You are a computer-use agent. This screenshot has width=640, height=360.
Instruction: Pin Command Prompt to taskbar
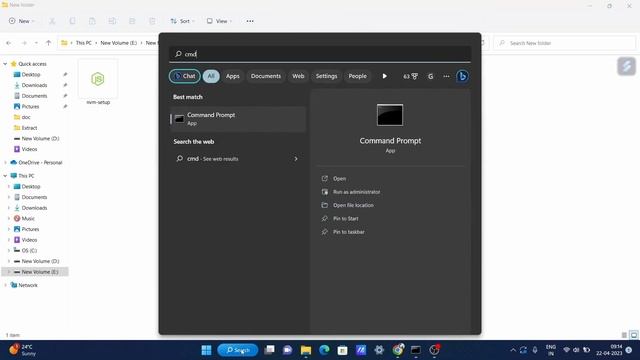pyautogui.click(x=349, y=232)
